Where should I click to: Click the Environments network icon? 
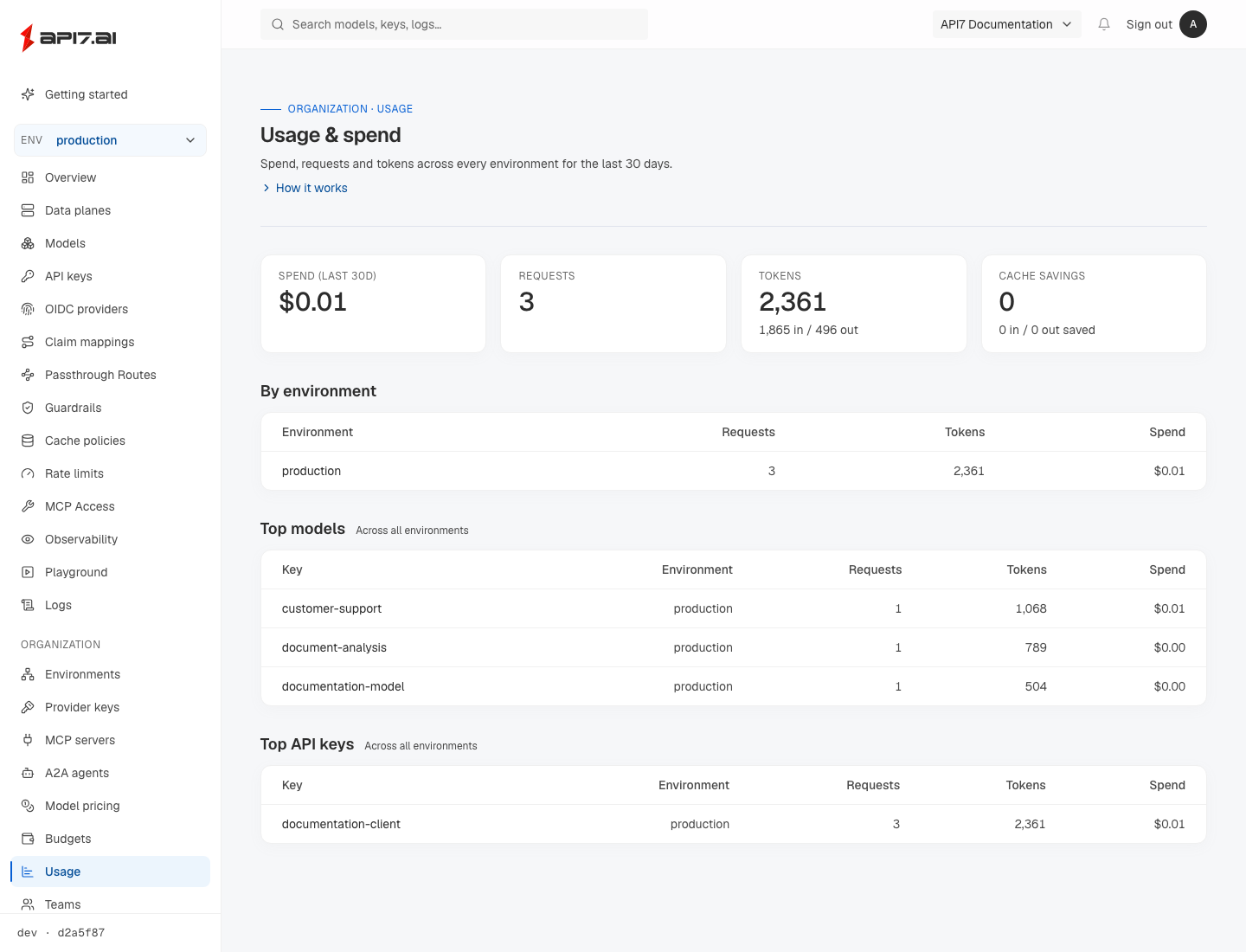pyautogui.click(x=28, y=674)
